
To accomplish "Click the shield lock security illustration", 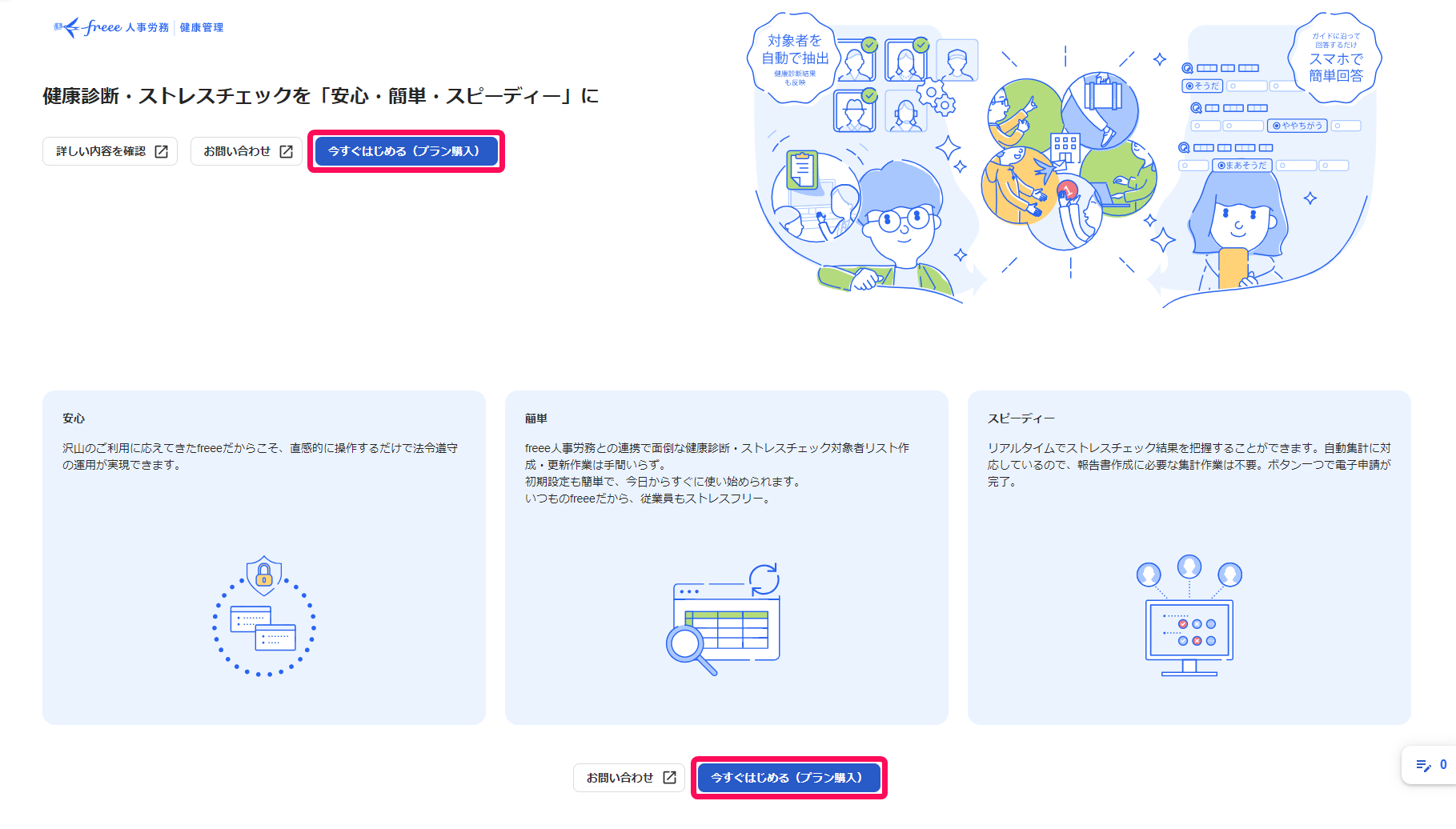I will pos(264,616).
